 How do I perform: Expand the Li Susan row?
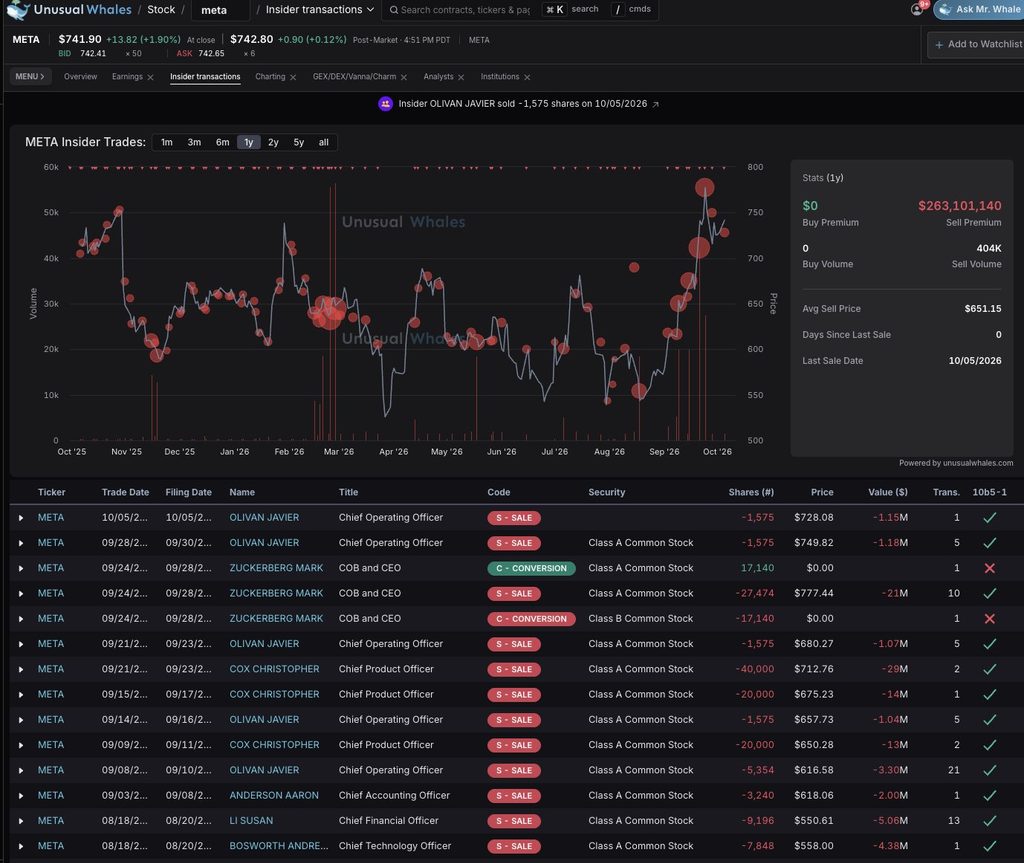point(21,821)
